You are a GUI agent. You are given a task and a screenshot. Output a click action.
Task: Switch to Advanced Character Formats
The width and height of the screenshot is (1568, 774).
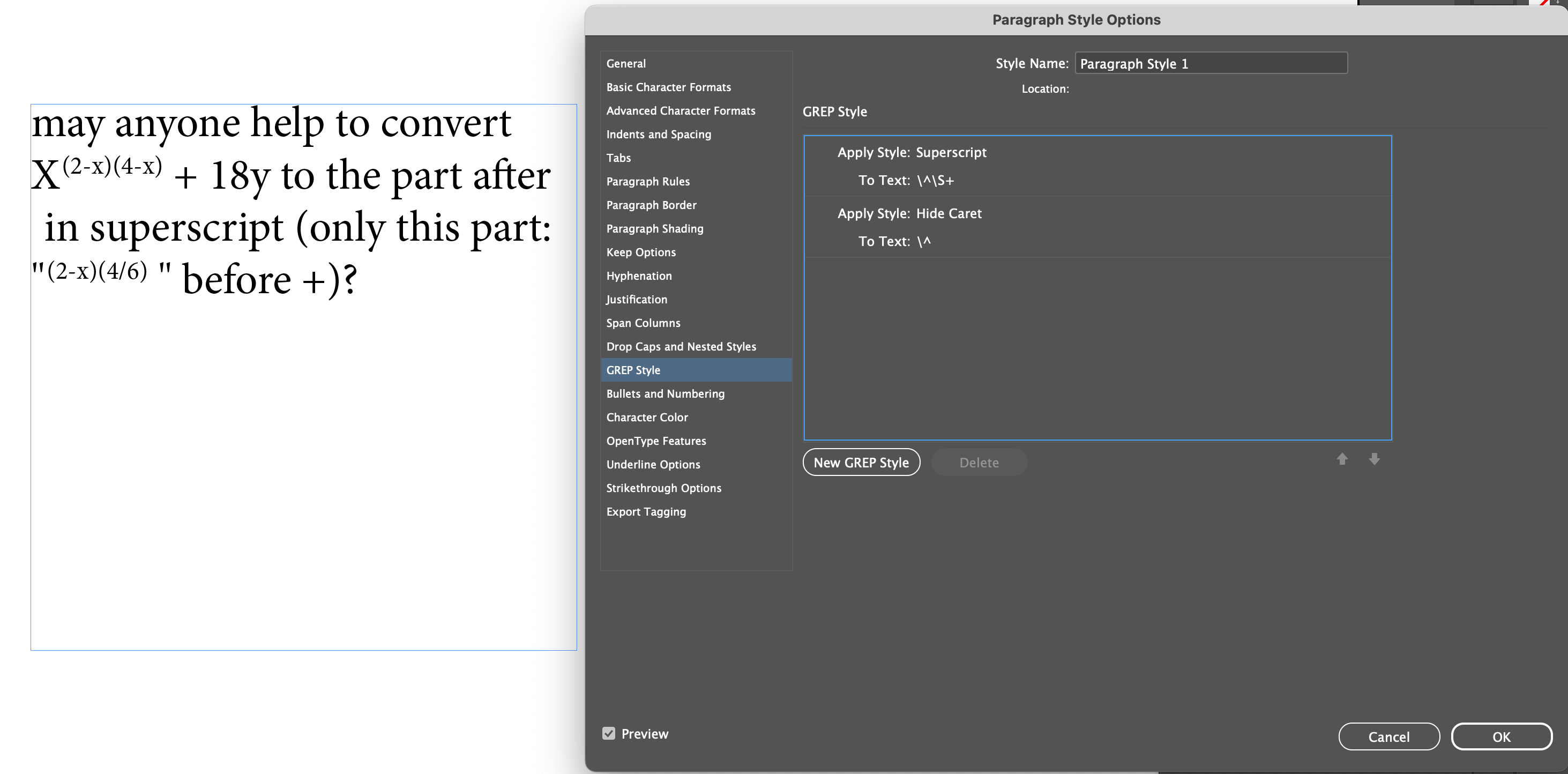pos(681,110)
